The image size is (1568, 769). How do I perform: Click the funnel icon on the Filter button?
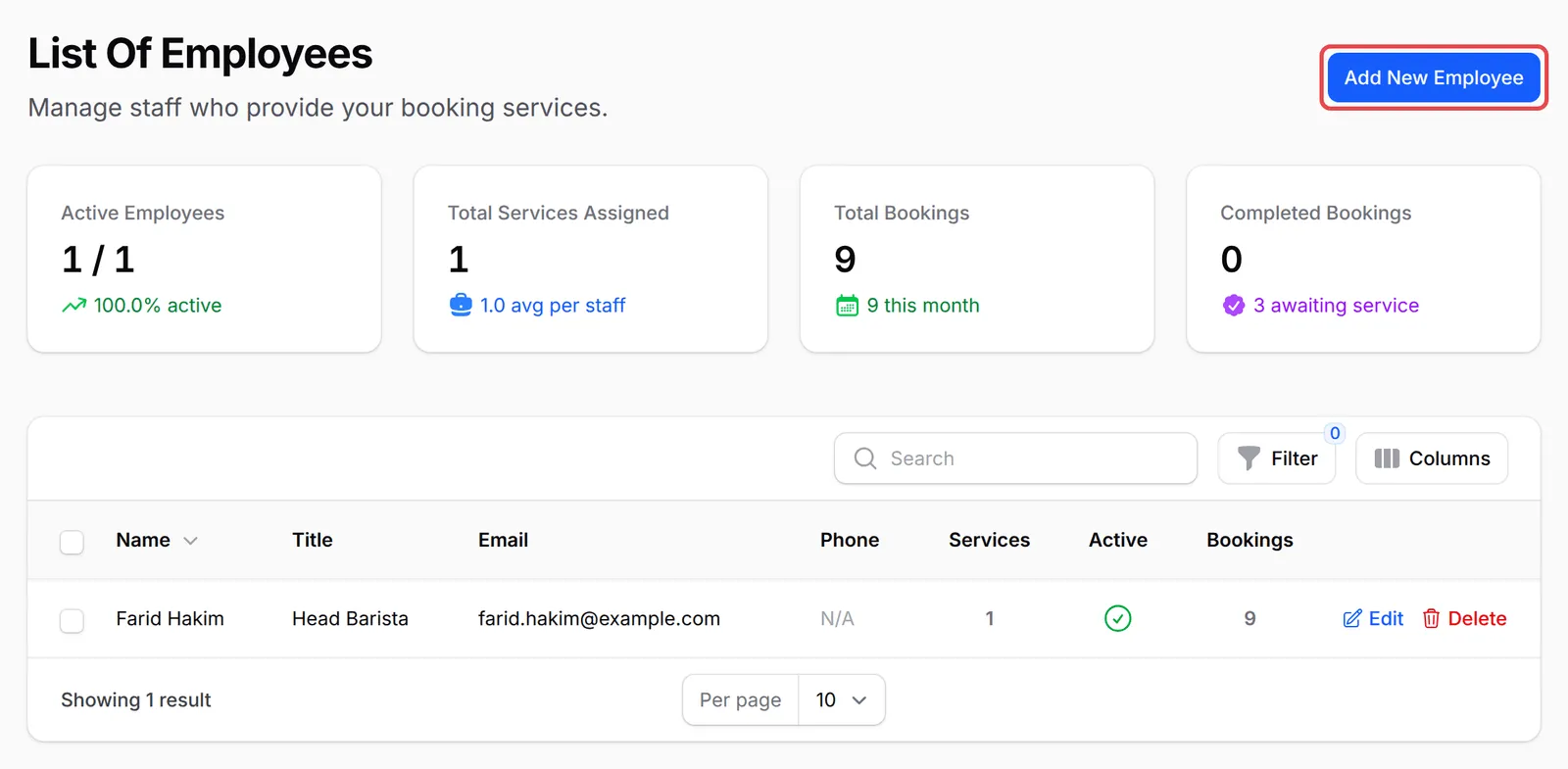[1249, 458]
